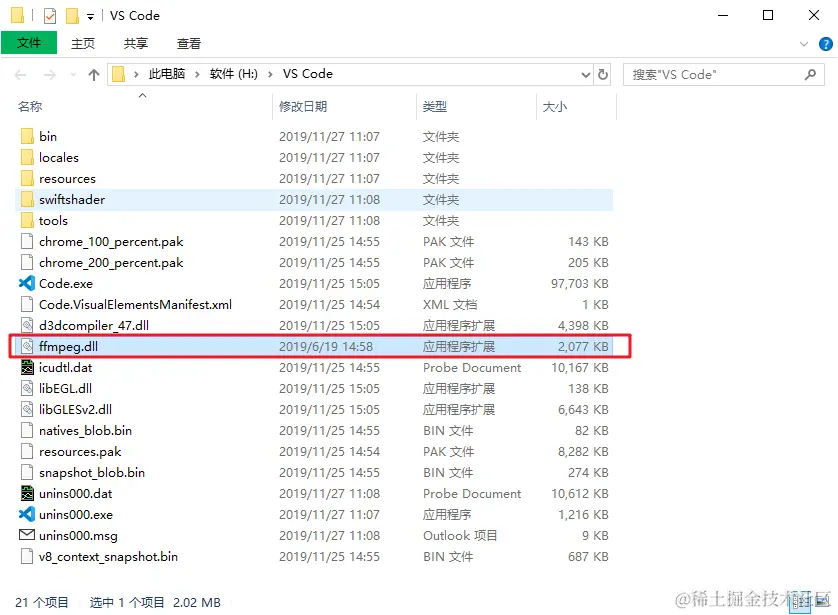This screenshot has height=615, width=838.
Task: Select the chrome_100_percent.pak file icon
Action: [x=27, y=241]
